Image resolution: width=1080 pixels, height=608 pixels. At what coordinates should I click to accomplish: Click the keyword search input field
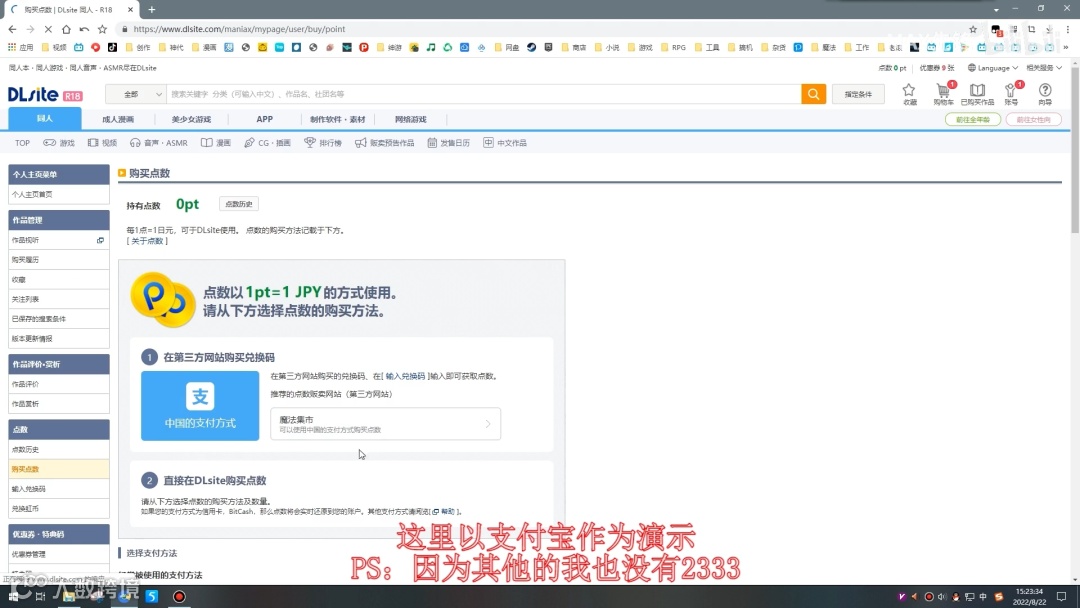(x=484, y=94)
